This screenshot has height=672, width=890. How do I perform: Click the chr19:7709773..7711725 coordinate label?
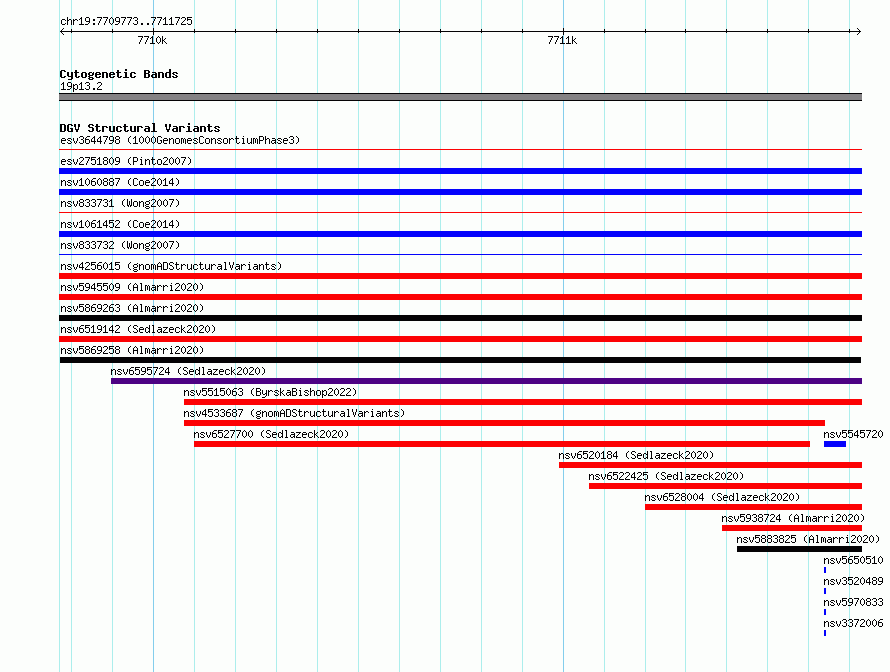[x=126, y=21]
